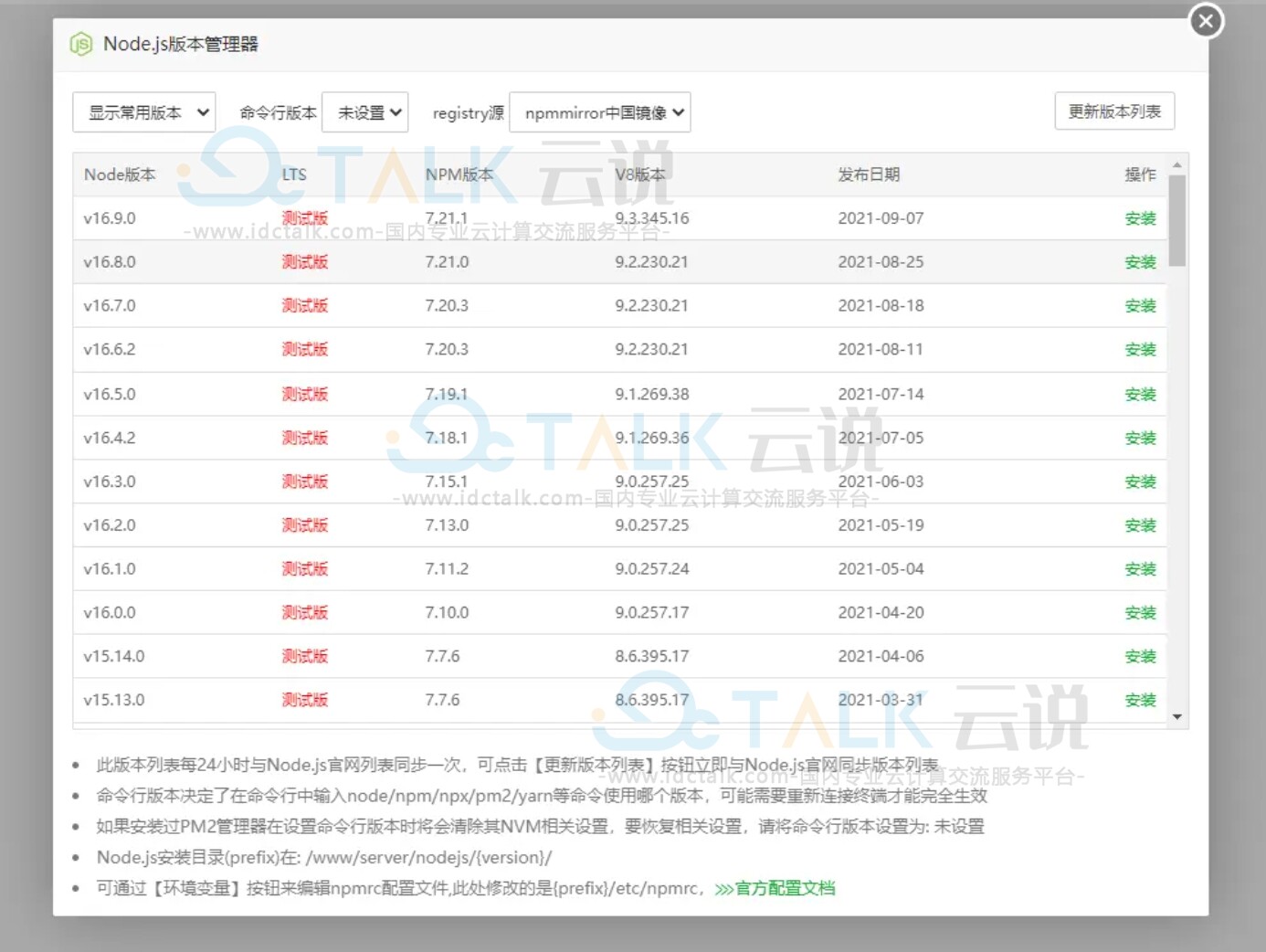The width and height of the screenshot is (1266, 952).
Task: Select the v16.7.0 version cell
Action: 110,306
